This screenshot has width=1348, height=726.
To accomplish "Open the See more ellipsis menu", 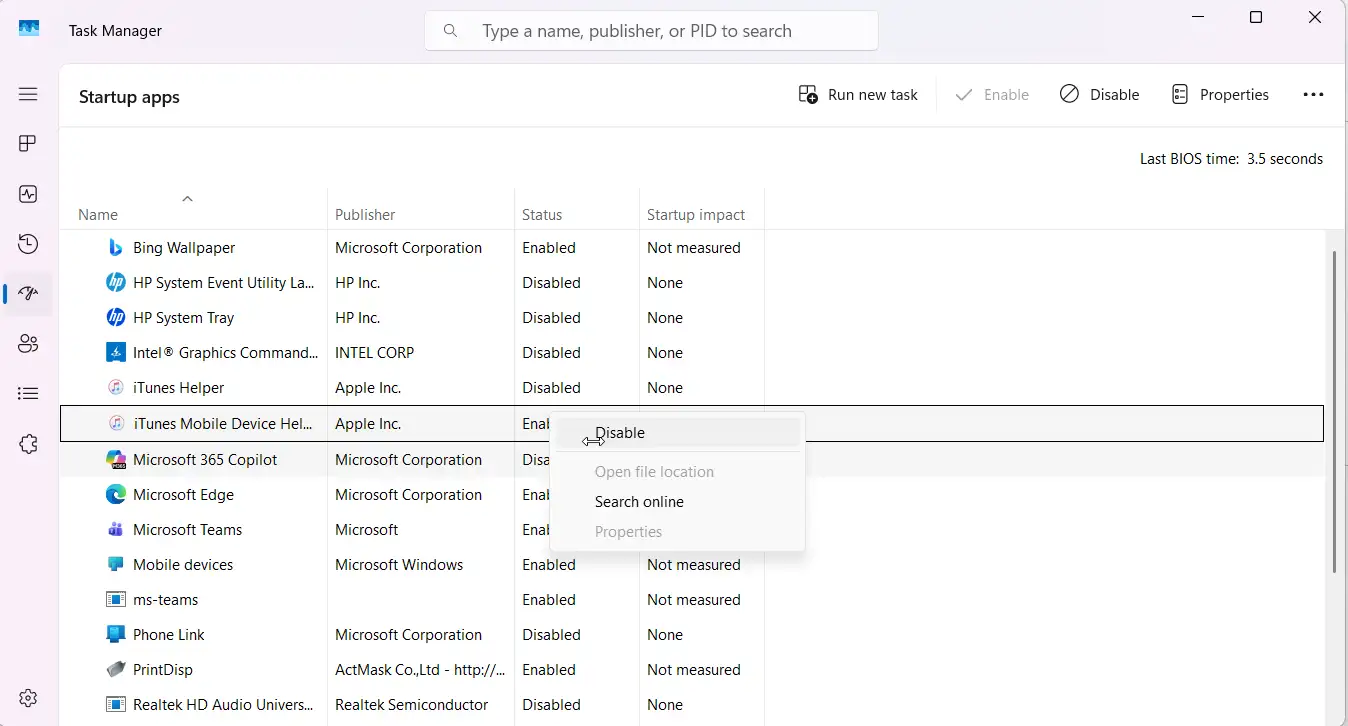I will point(1313,94).
